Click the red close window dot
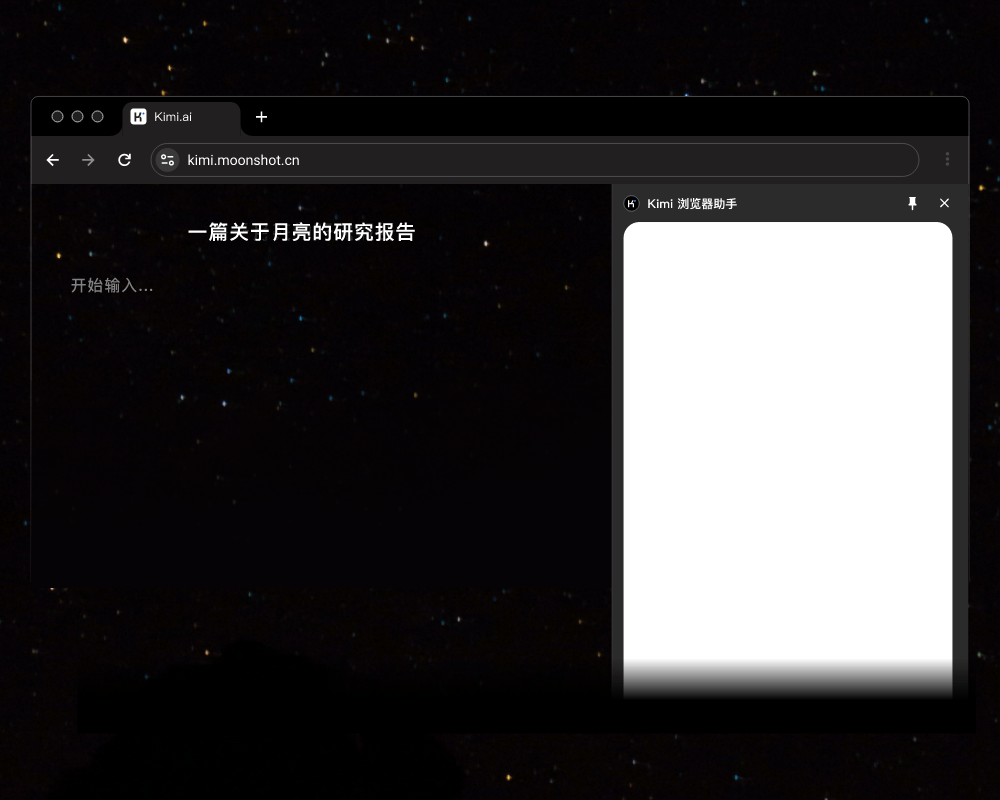Image resolution: width=1000 pixels, height=800 pixels. pos(57,116)
